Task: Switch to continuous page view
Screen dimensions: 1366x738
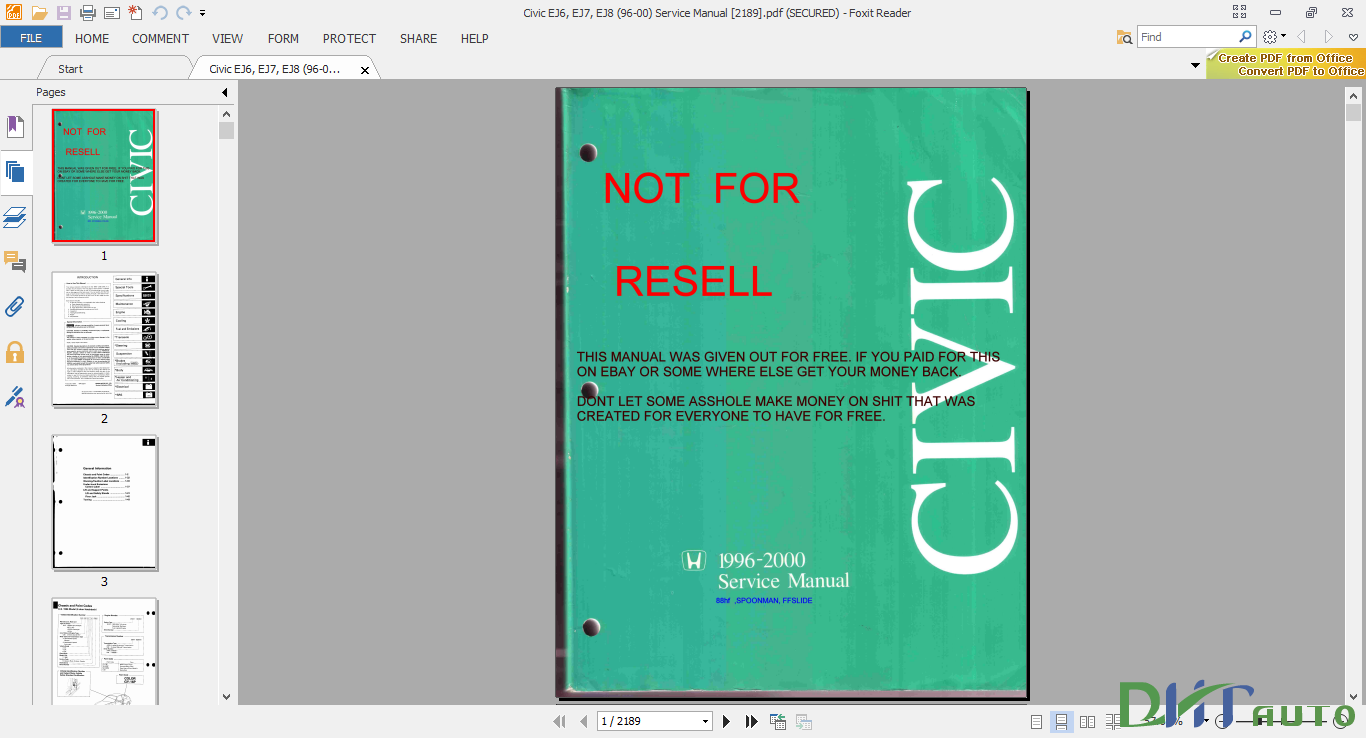Action: click(x=1062, y=721)
